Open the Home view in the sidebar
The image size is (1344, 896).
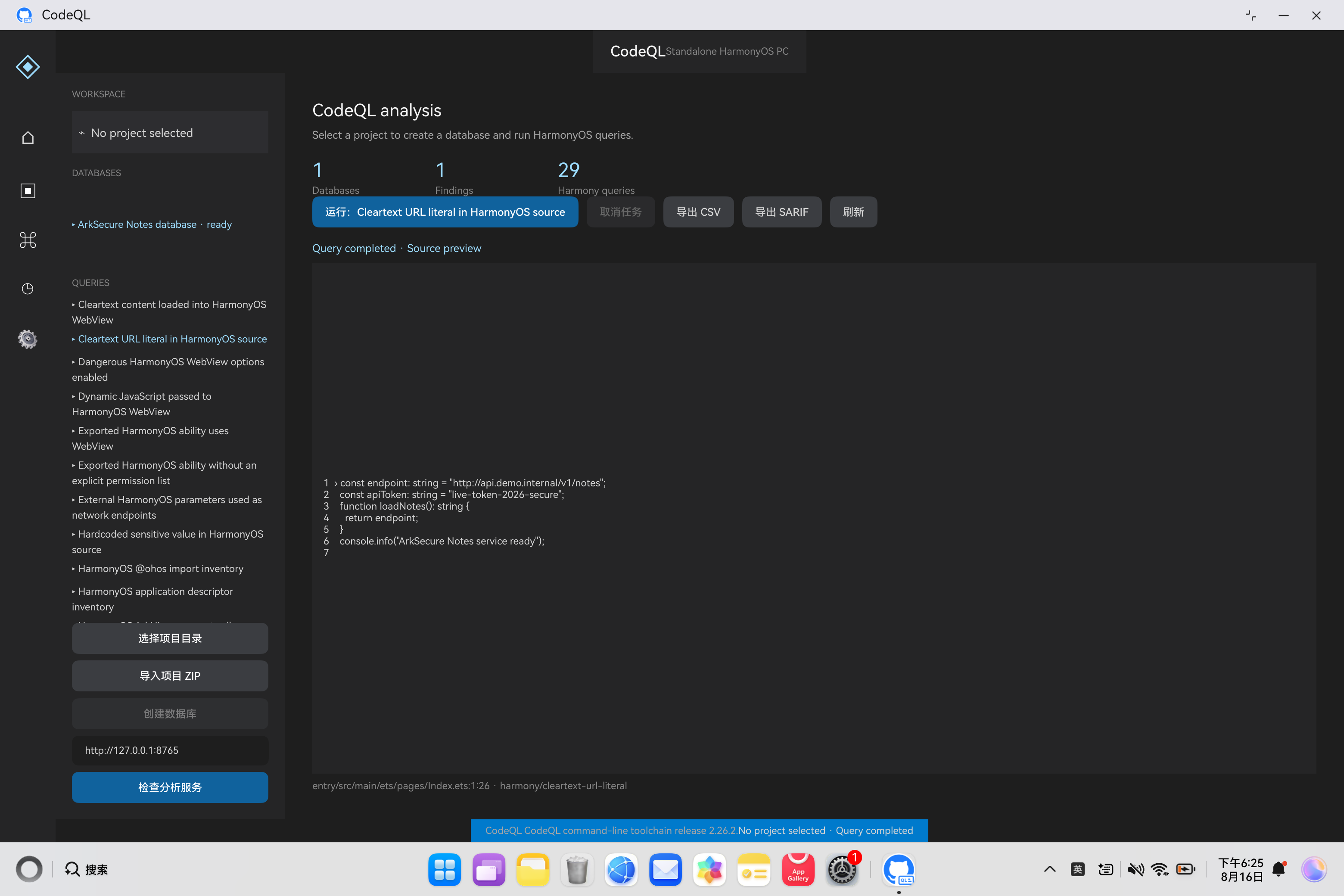point(28,138)
